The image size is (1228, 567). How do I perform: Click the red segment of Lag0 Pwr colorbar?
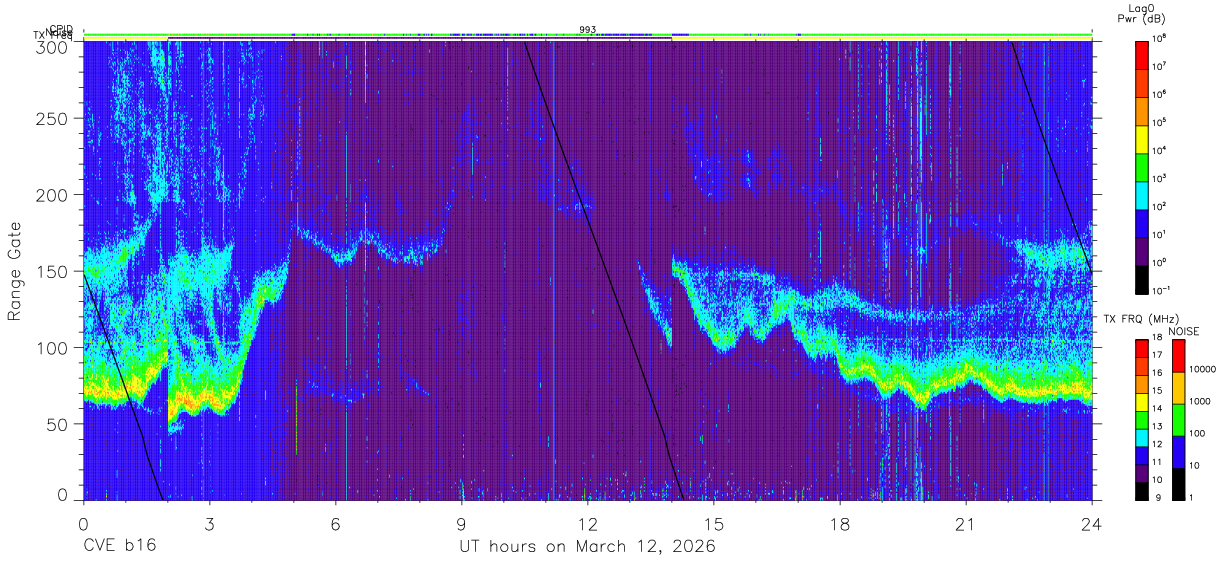1142,54
